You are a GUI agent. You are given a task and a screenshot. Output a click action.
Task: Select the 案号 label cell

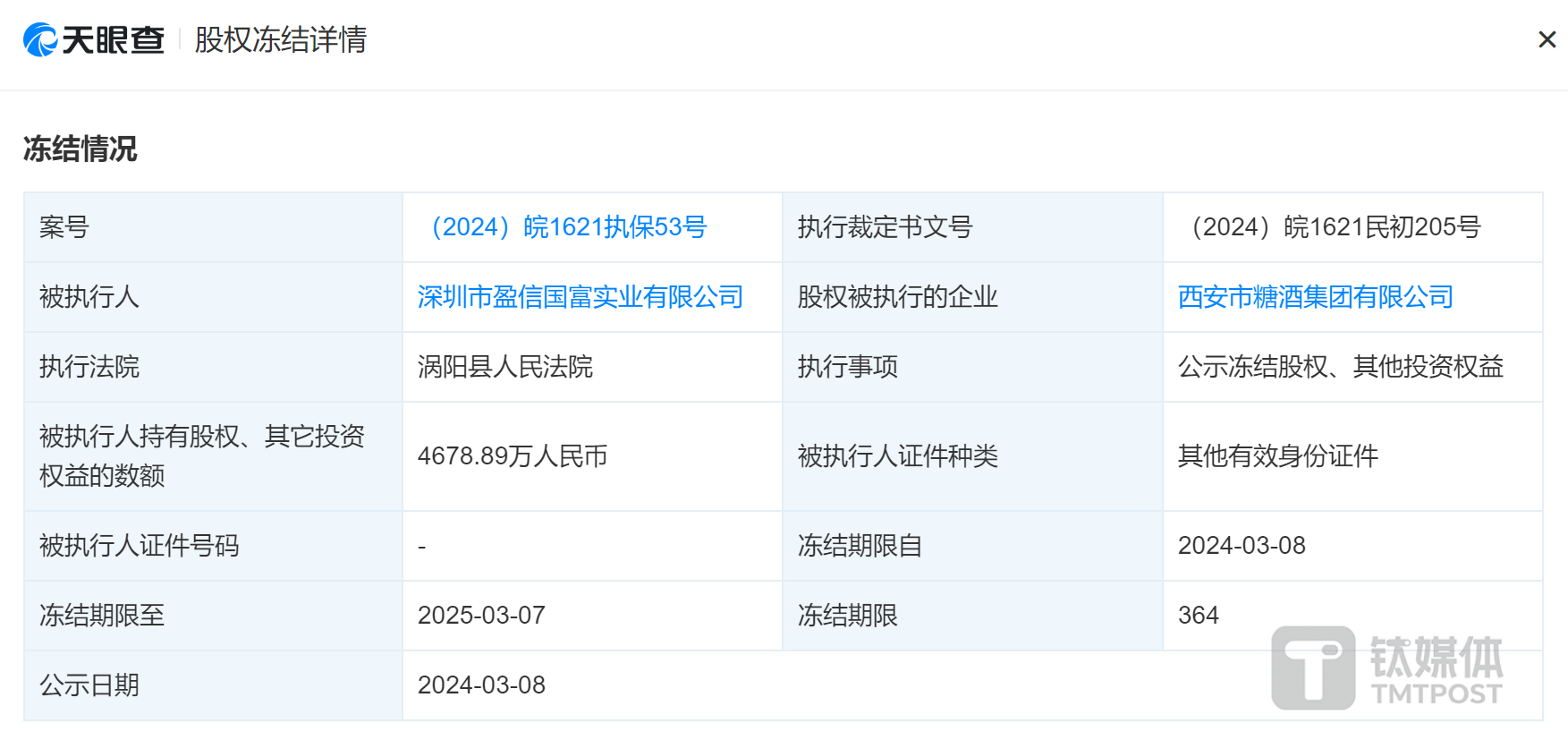(214, 227)
